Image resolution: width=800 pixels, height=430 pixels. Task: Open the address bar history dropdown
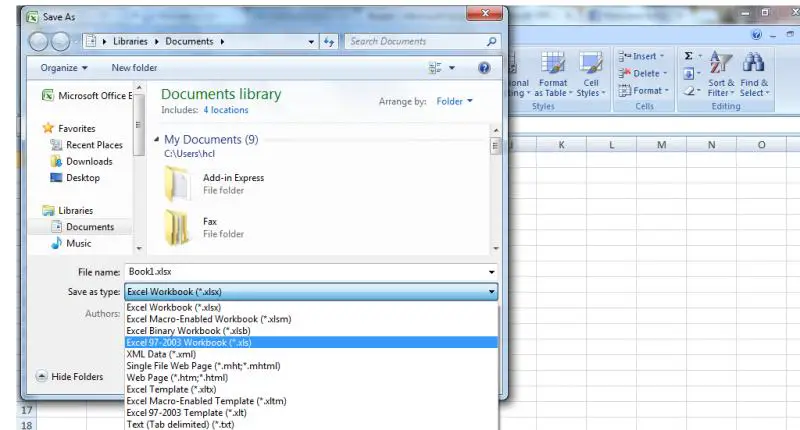[311, 42]
